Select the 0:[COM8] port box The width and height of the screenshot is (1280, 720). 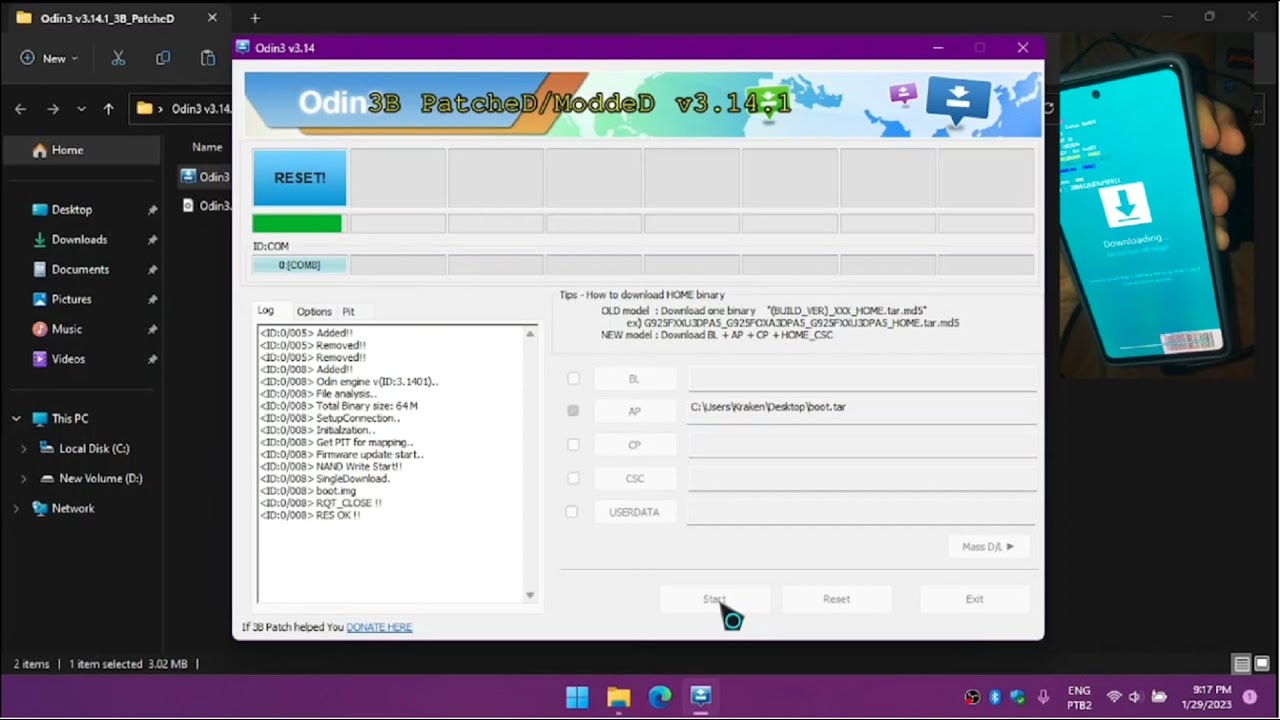click(299, 265)
